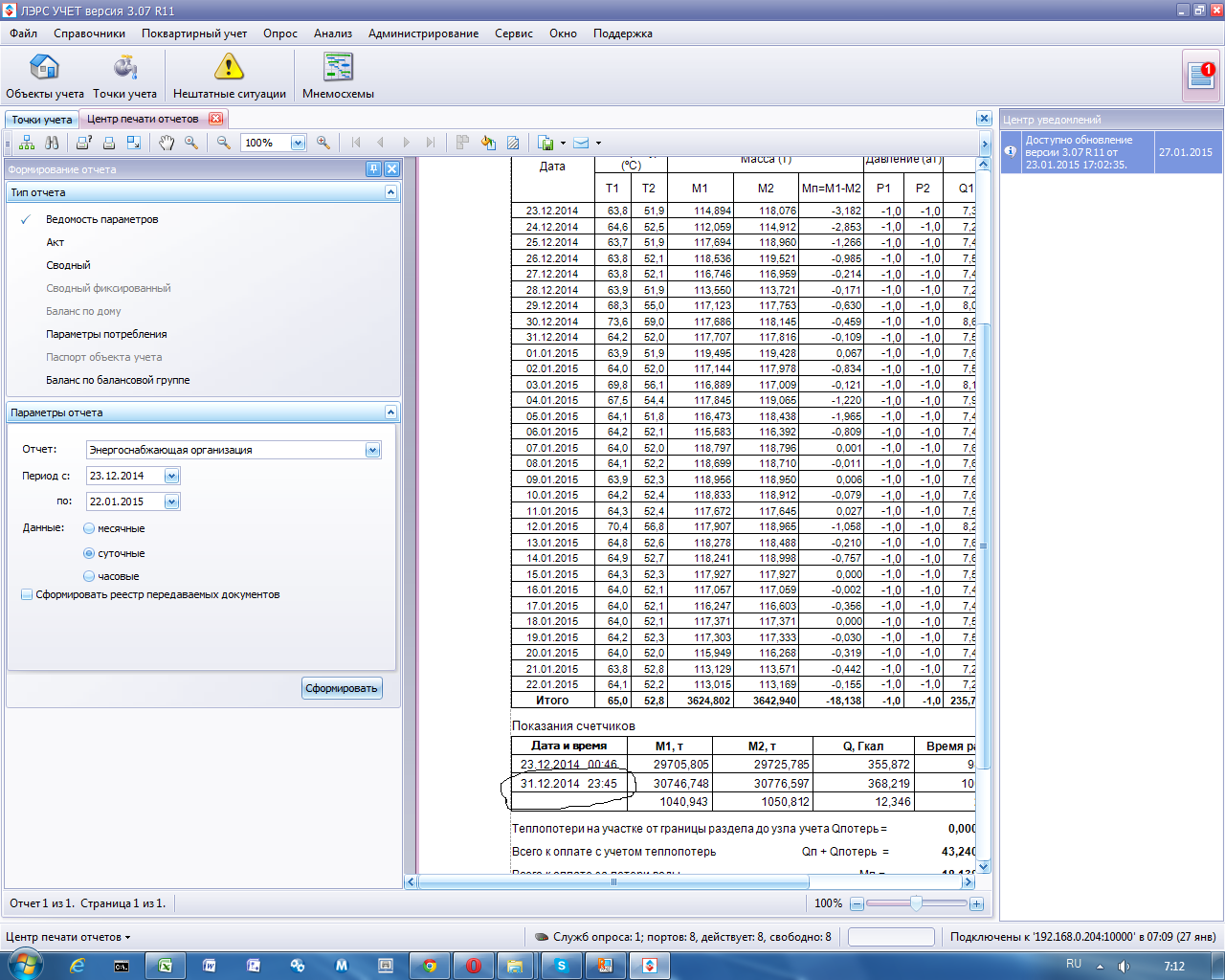Viewport: 1225px width, 980px height.
Task: Select Параметры потребления report type
Action: click(106, 334)
